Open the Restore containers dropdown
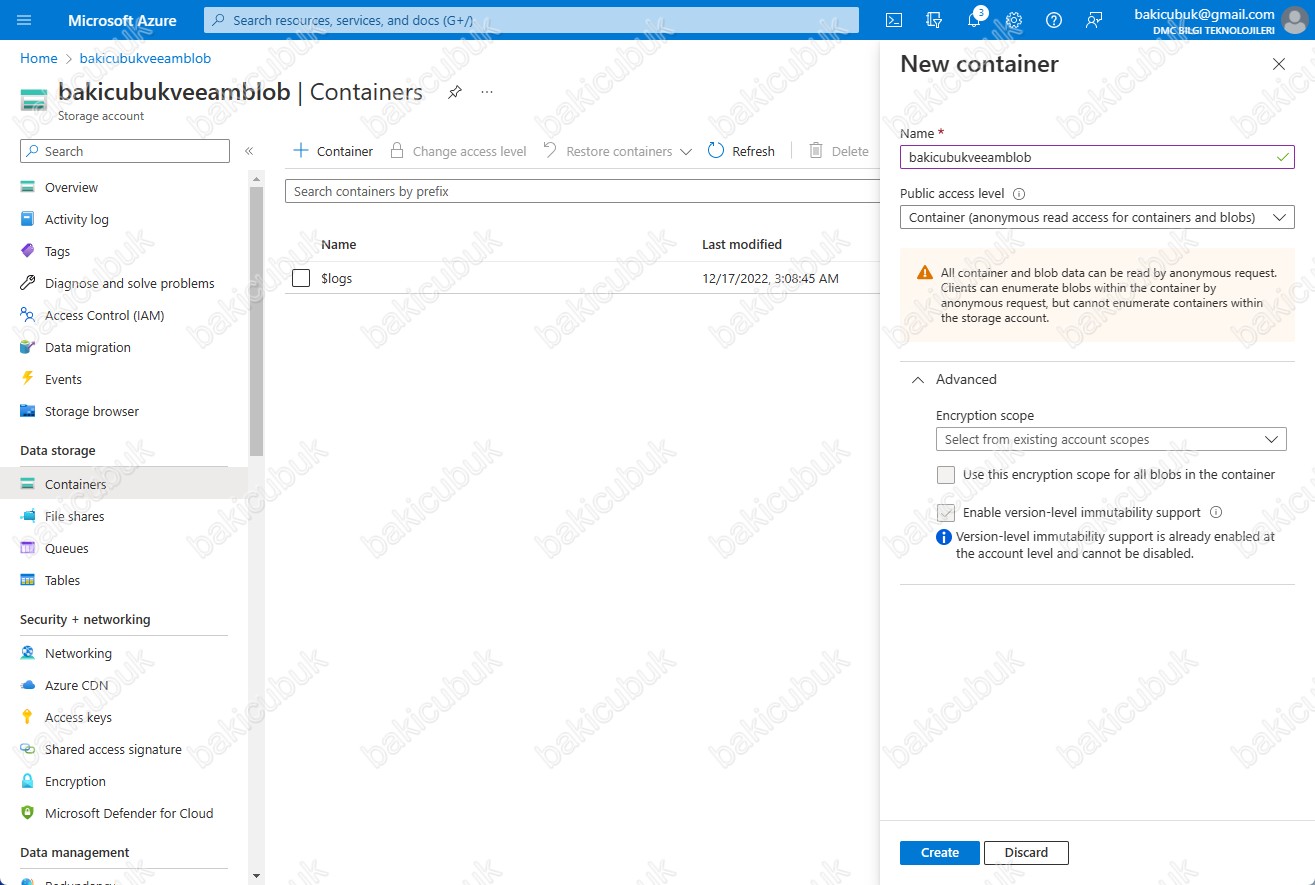 coord(618,151)
